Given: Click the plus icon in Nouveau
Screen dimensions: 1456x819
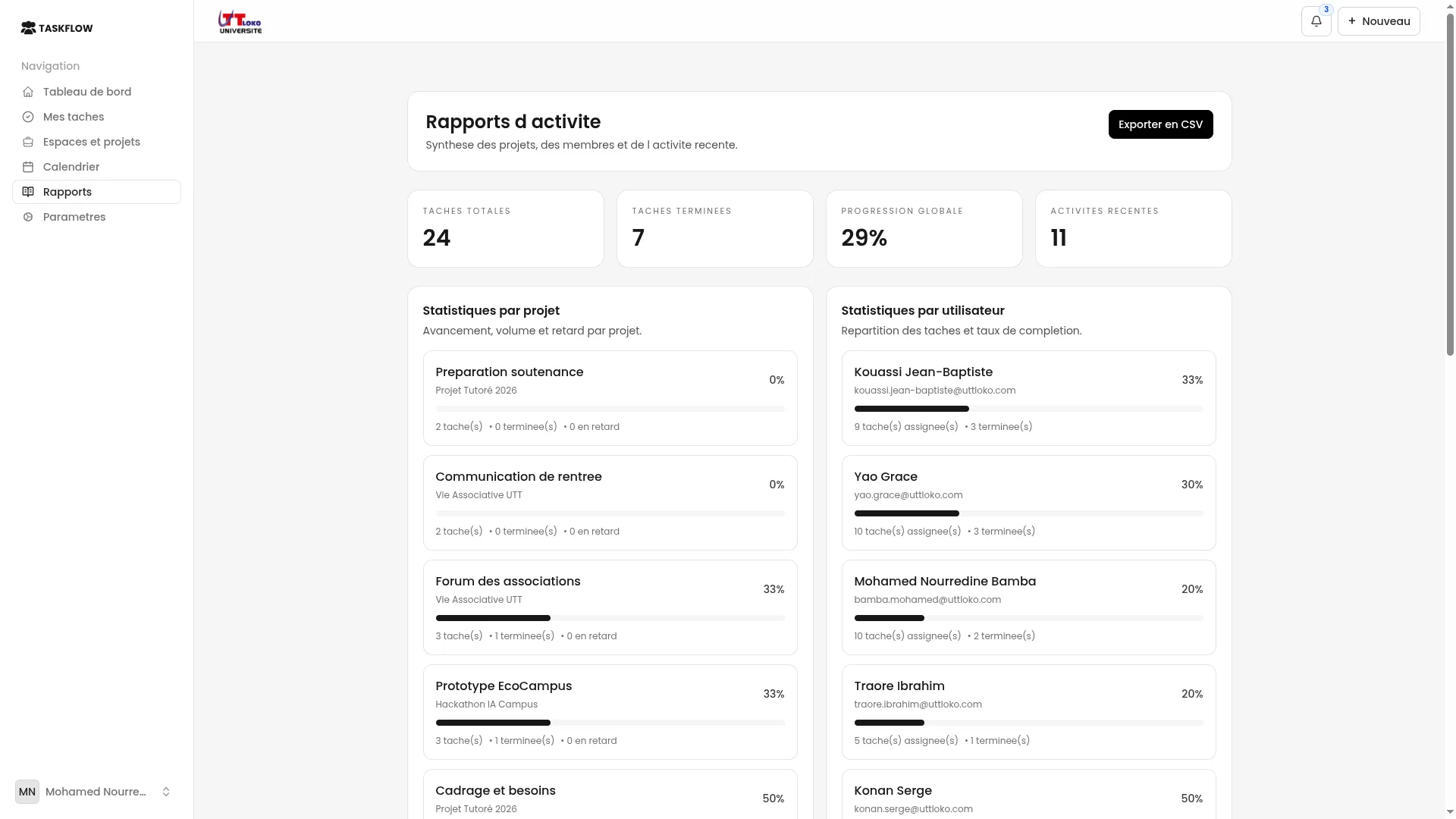Looking at the screenshot, I should [1352, 21].
